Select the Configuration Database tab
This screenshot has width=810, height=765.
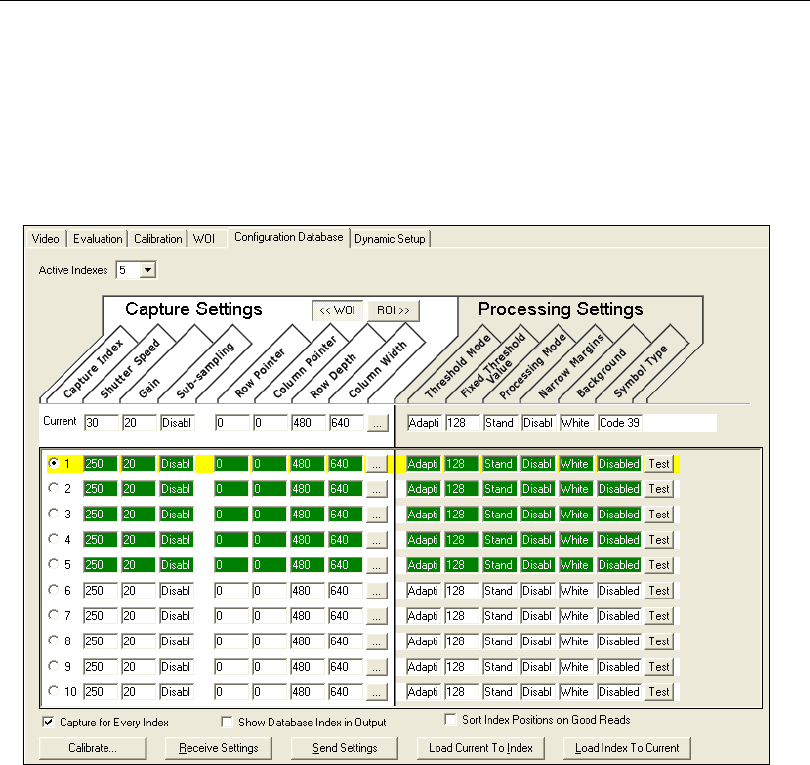pos(289,237)
